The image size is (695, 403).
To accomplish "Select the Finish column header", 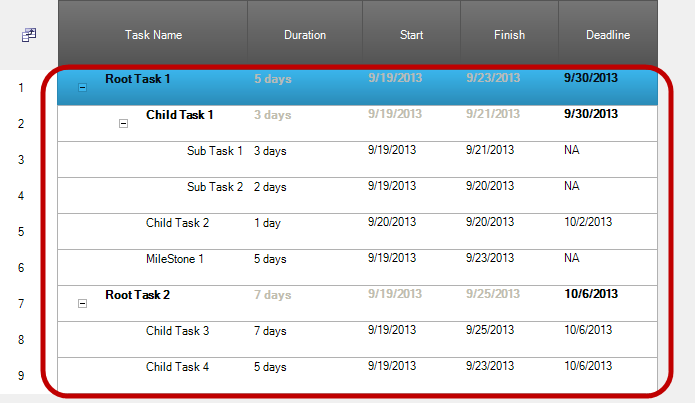I will [509, 35].
